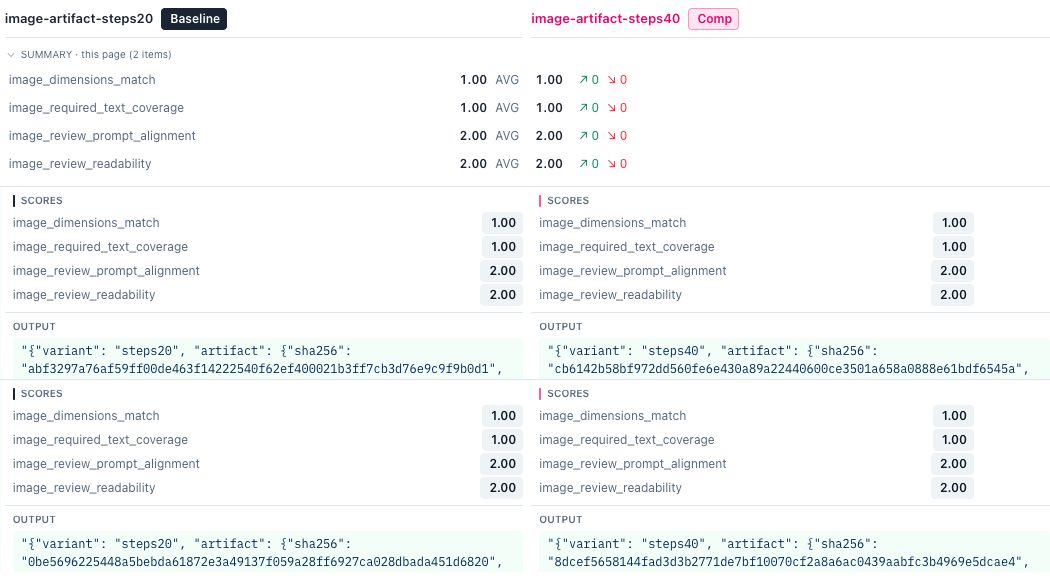Viewport: 1050px width, 578px height.
Task: Open the image-artifact-steps40 experiment title
Action: tap(605, 19)
